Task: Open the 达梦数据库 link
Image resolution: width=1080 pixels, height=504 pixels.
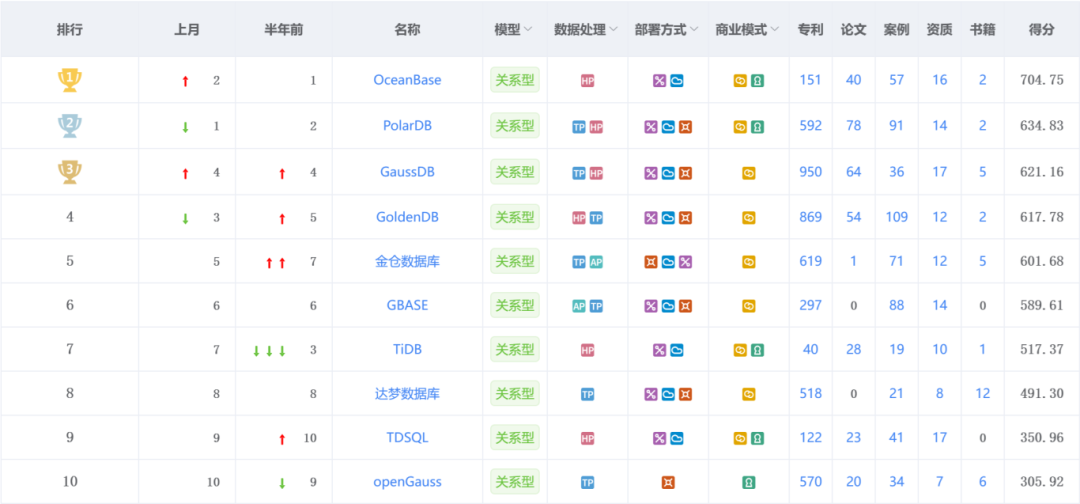Action: click(407, 394)
